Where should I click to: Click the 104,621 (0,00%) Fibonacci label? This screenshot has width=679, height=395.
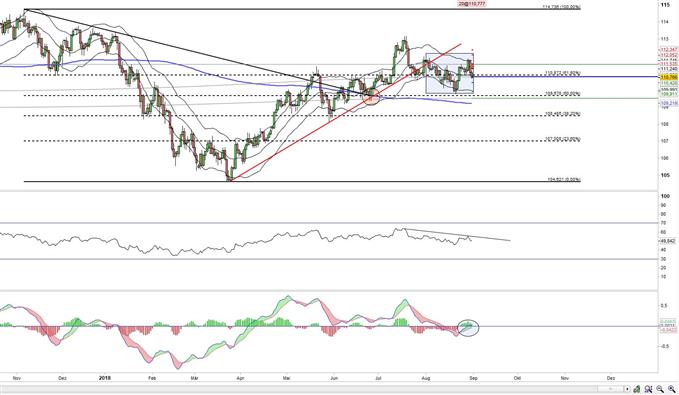tap(563, 179)
